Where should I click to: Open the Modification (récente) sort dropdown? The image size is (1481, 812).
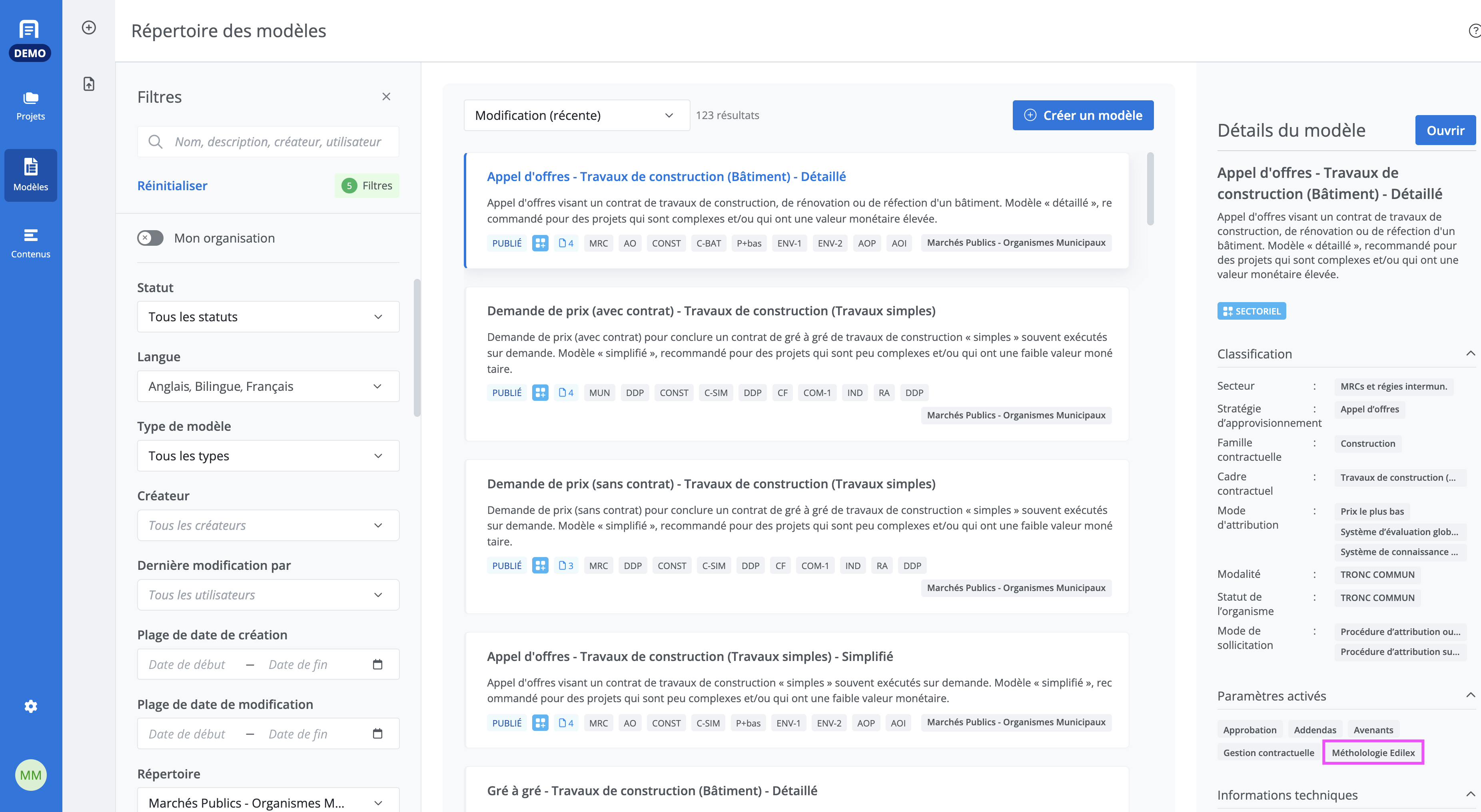[577, 115]
